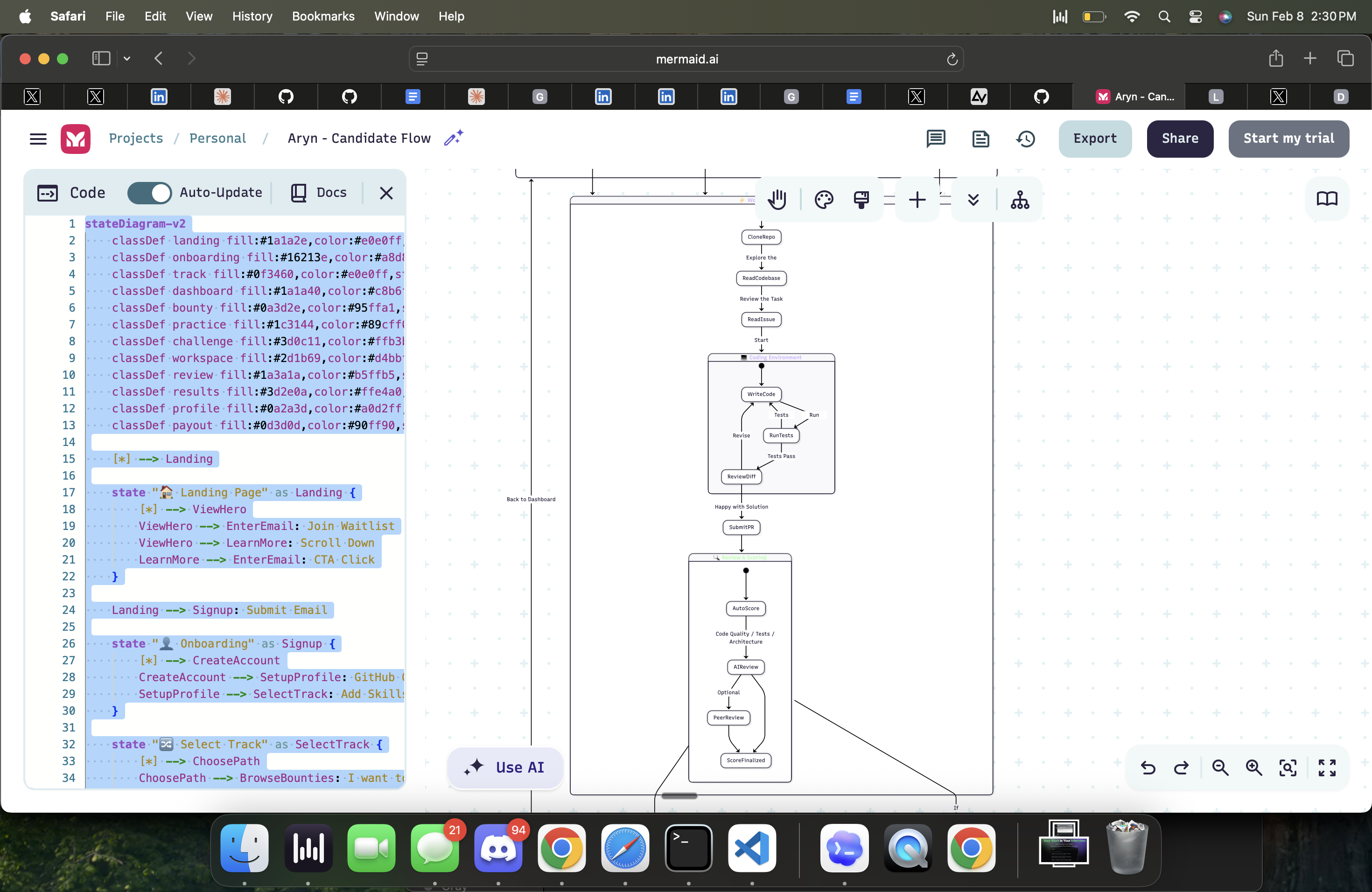
Task: Open version history clock icon
Action: click(x=1026, y=138)
